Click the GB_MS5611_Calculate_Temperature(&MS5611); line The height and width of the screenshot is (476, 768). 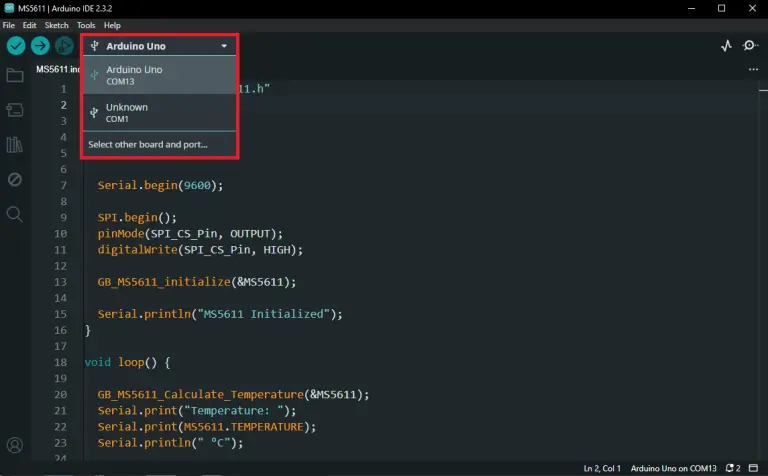tap(233, 394)
